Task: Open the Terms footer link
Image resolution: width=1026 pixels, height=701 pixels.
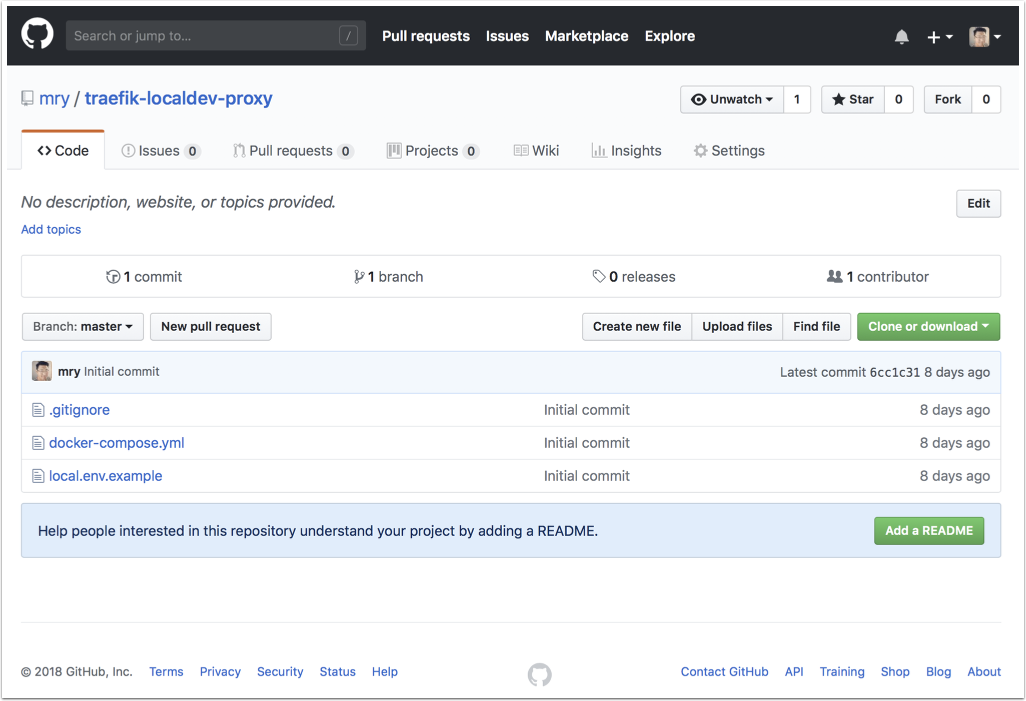Action: pyautogui.click(x=166, y=672)
